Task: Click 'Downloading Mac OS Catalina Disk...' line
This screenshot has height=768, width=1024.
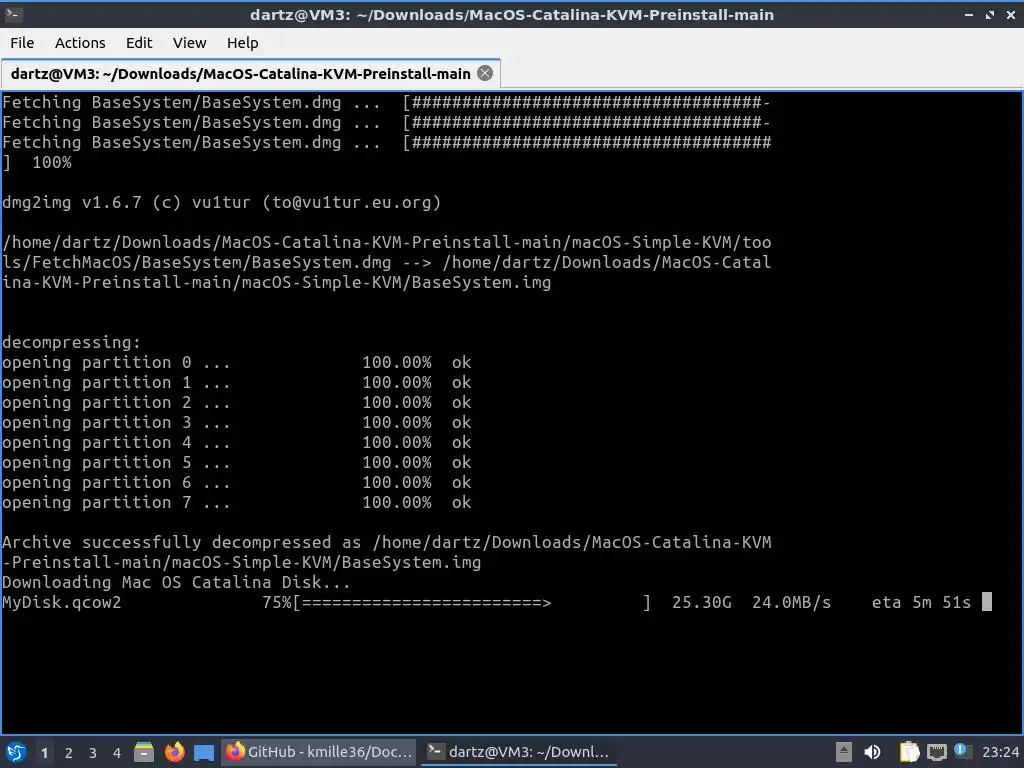Action: point(176,582)
